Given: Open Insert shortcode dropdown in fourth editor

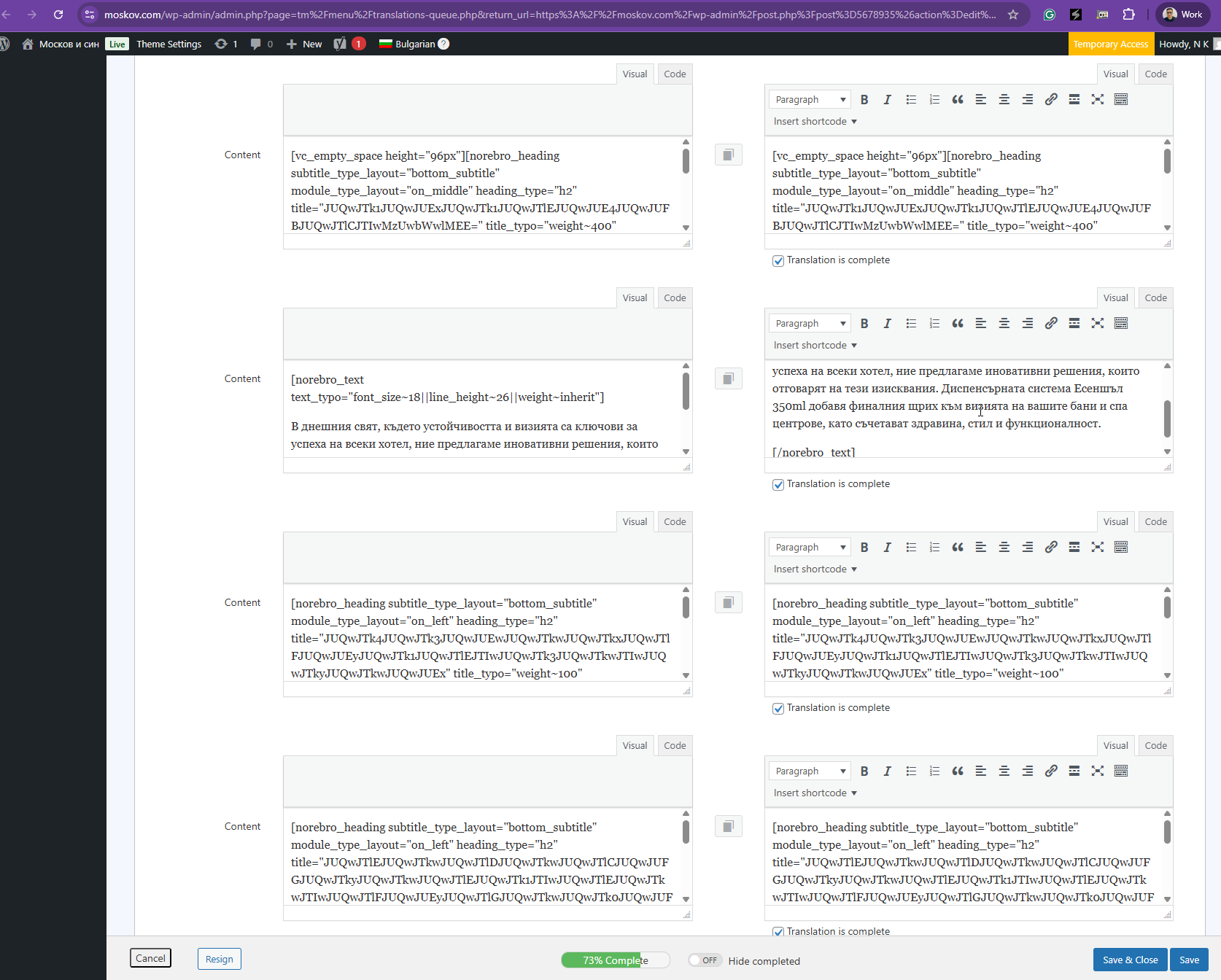Looking at the screenshot, I should [815, 793].
